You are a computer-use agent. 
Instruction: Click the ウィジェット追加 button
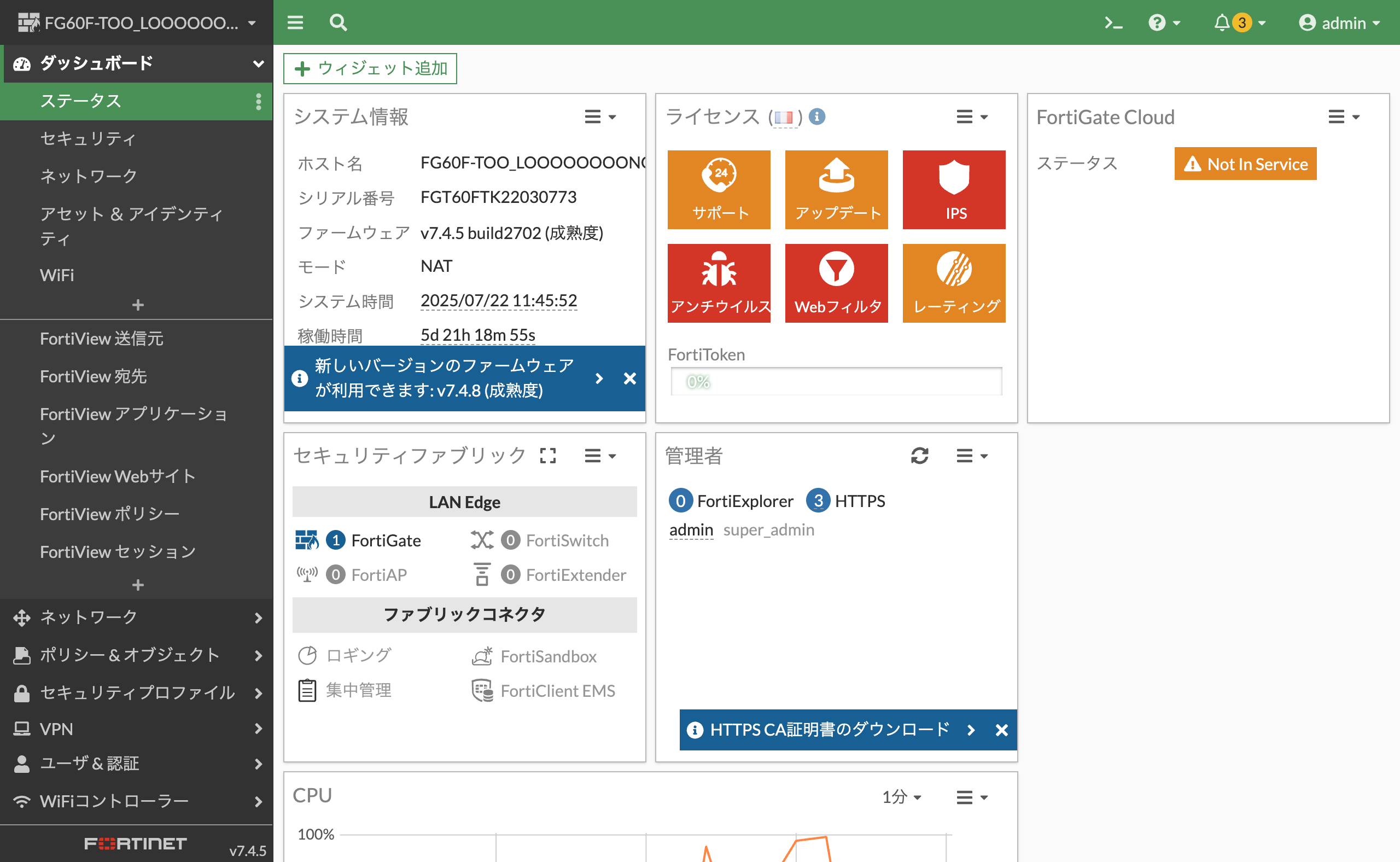click(370, 68)
